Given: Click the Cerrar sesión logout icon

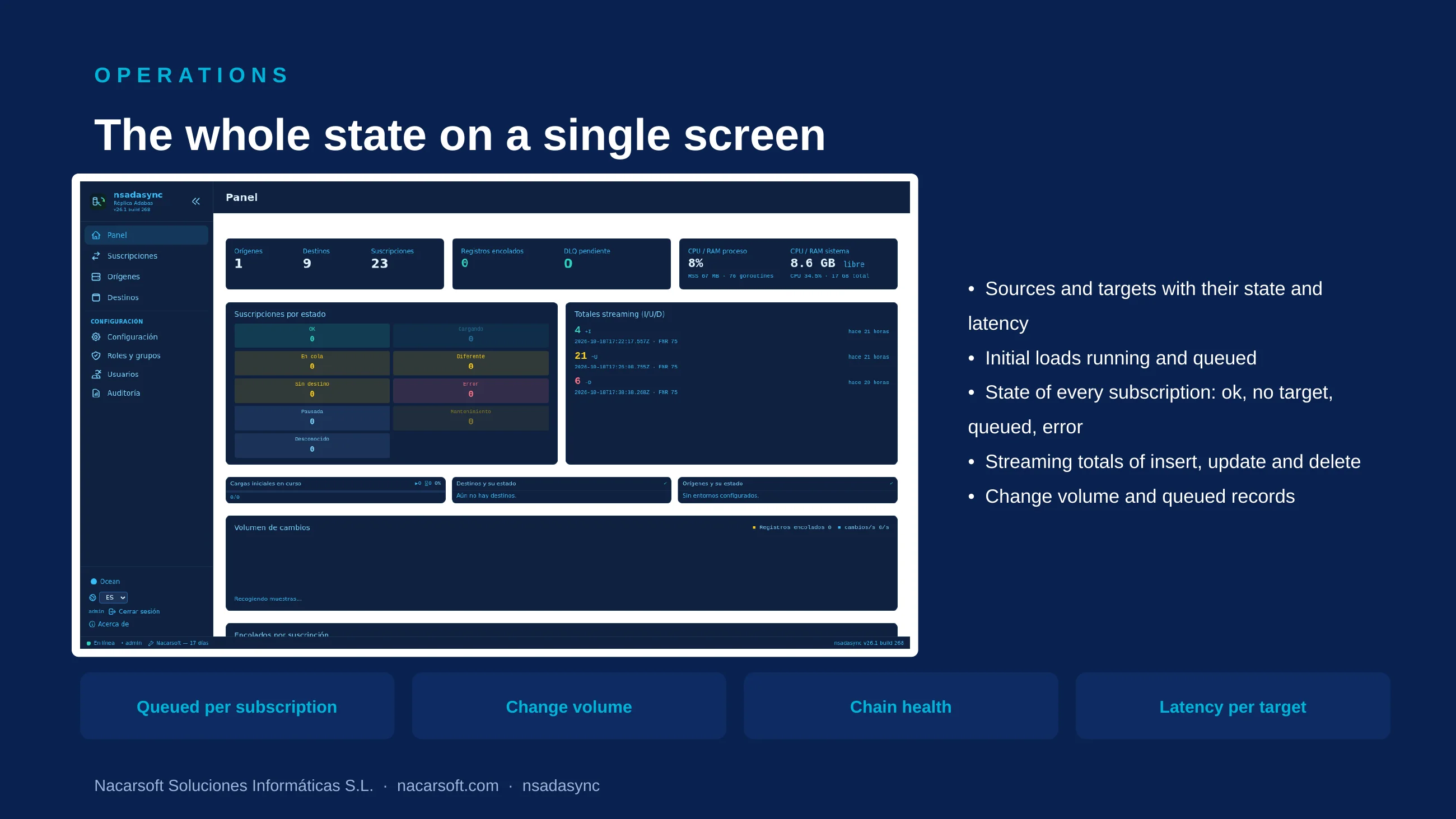Looking at the screenshot, I should pyautogui.click(x=112, y=611).
